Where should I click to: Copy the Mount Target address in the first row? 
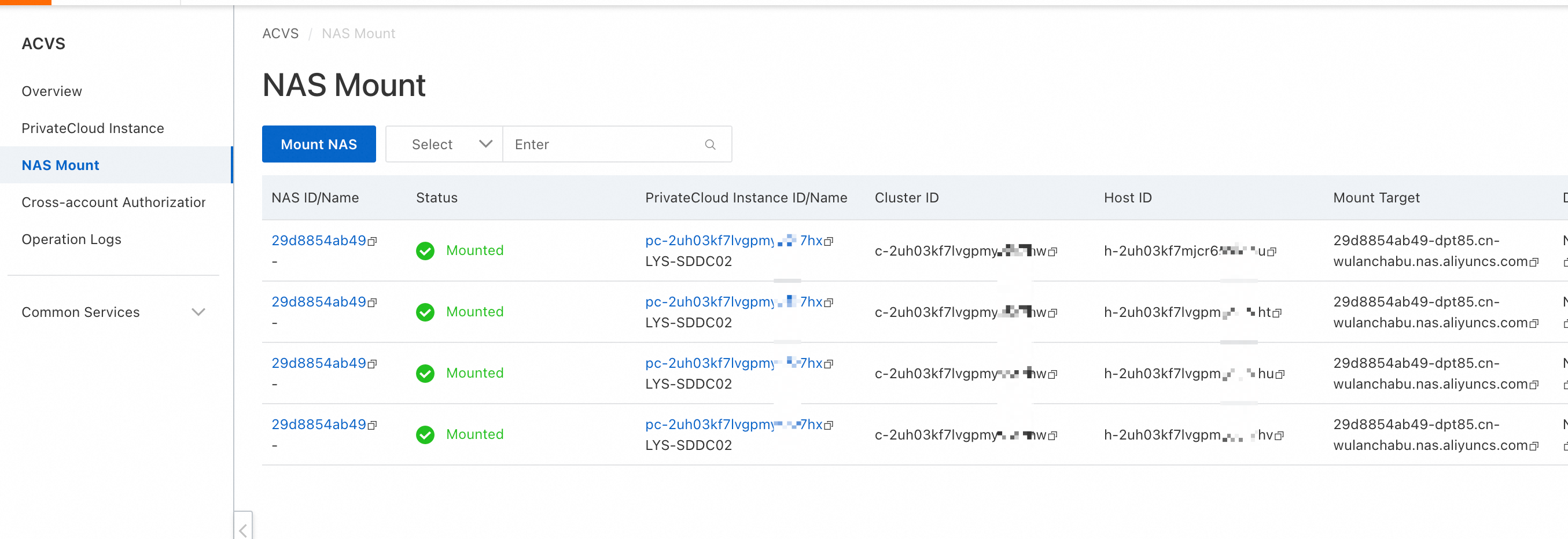[x=1534, y=262]
